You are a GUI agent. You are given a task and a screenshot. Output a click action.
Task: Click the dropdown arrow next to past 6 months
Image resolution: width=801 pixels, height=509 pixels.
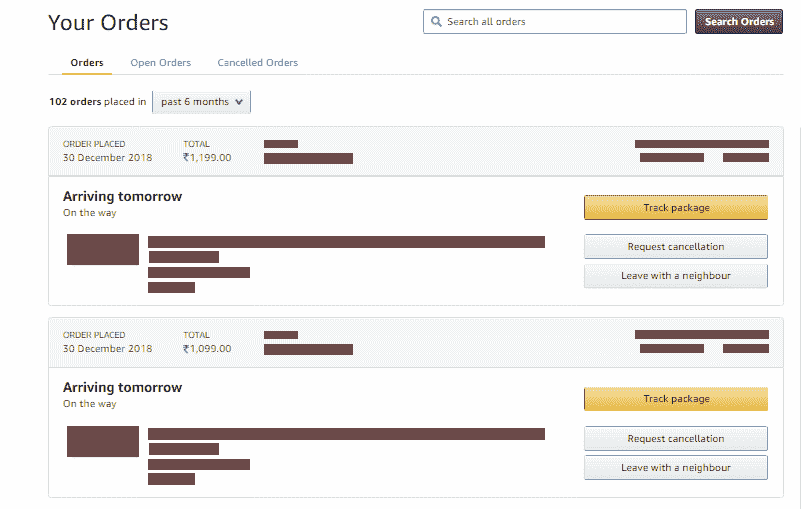click(239, 102)
